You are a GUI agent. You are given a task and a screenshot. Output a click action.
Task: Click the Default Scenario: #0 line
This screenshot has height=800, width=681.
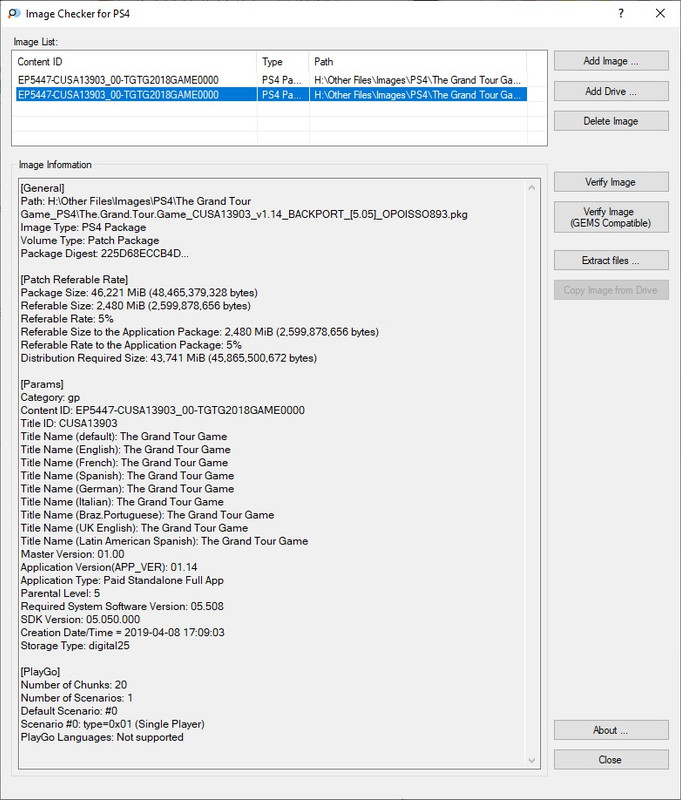pos(69,711)
